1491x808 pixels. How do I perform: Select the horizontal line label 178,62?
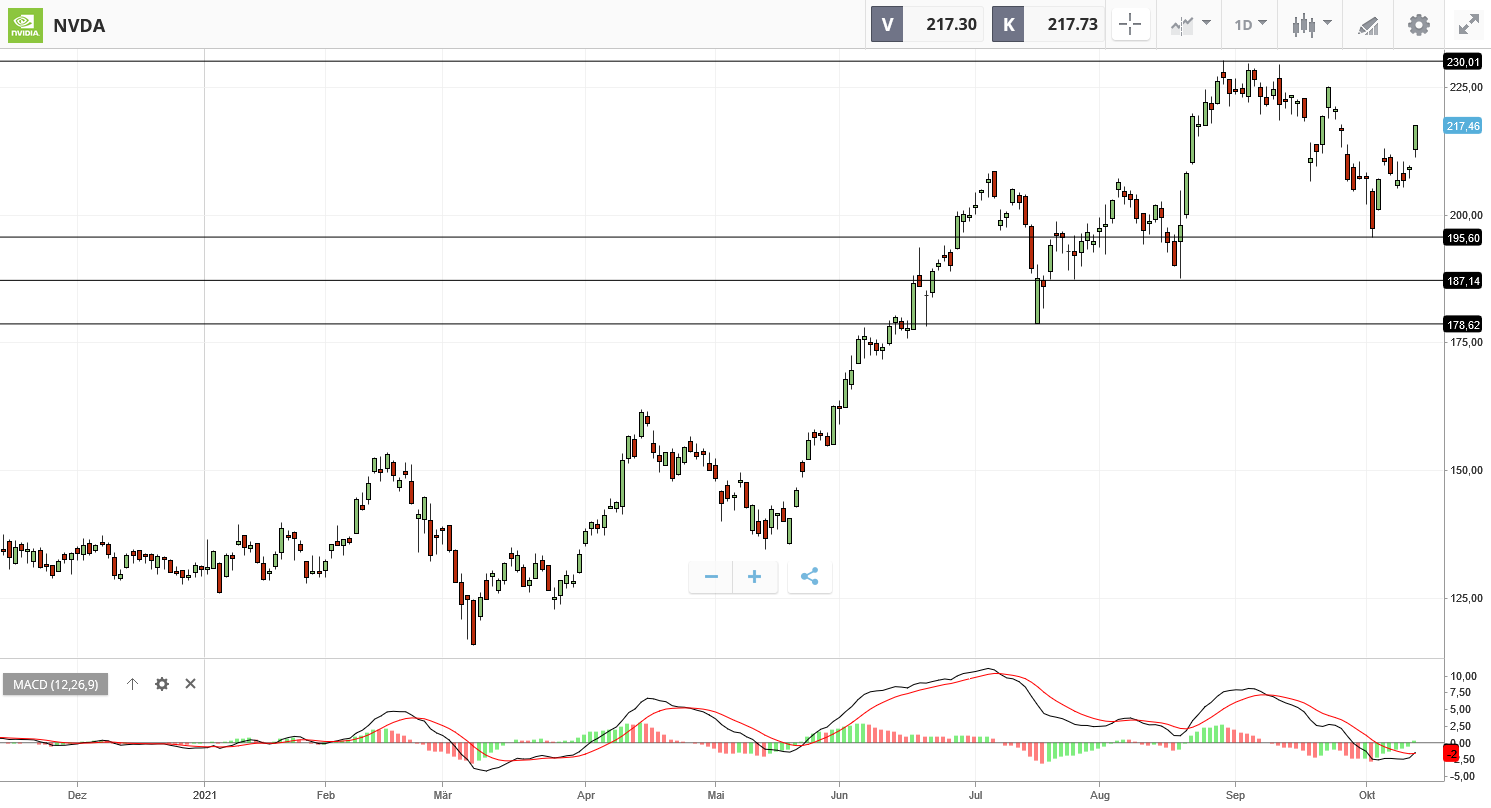tap(1463, 324)
